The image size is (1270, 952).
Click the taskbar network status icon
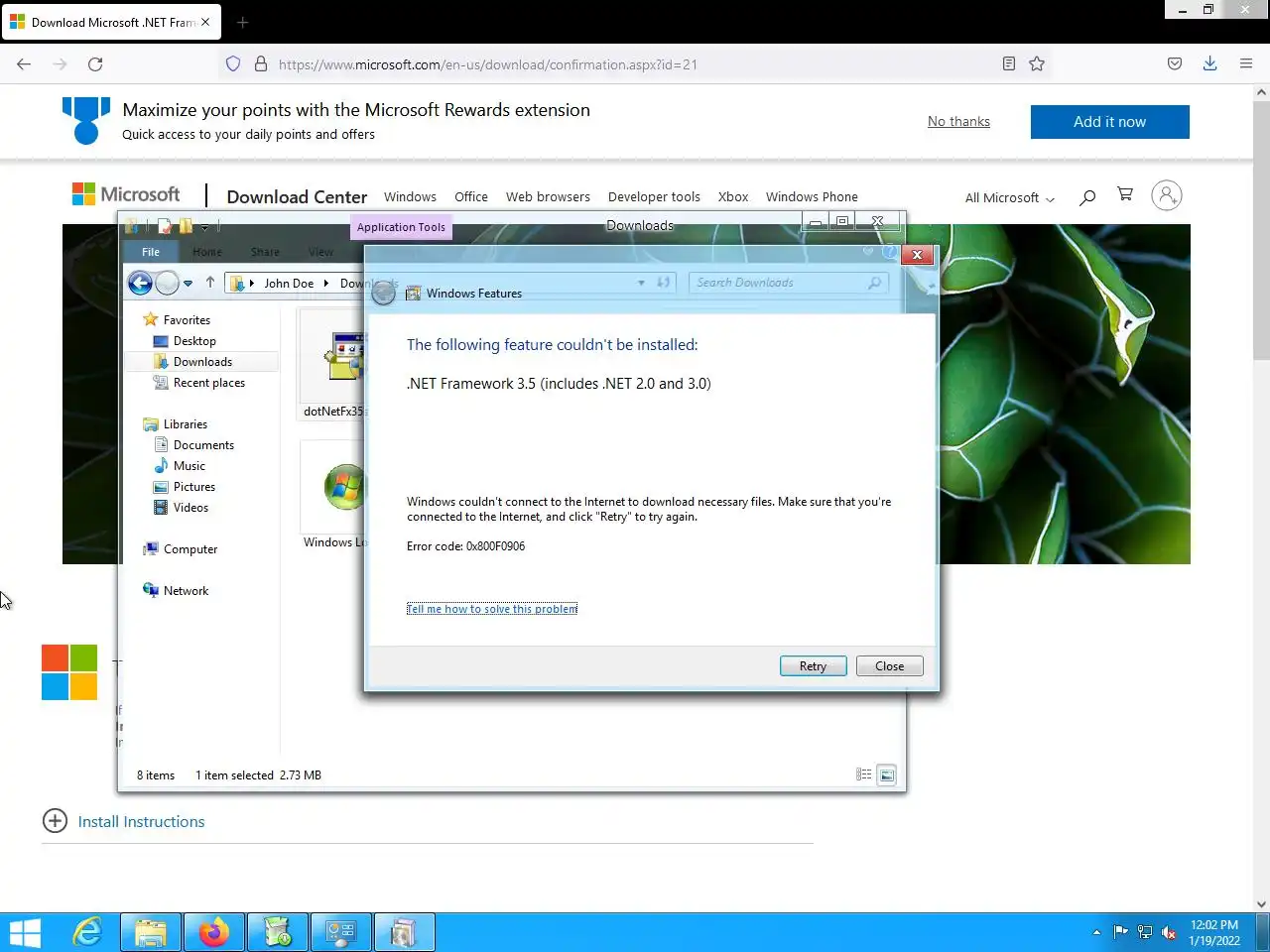pos(1145,932)
